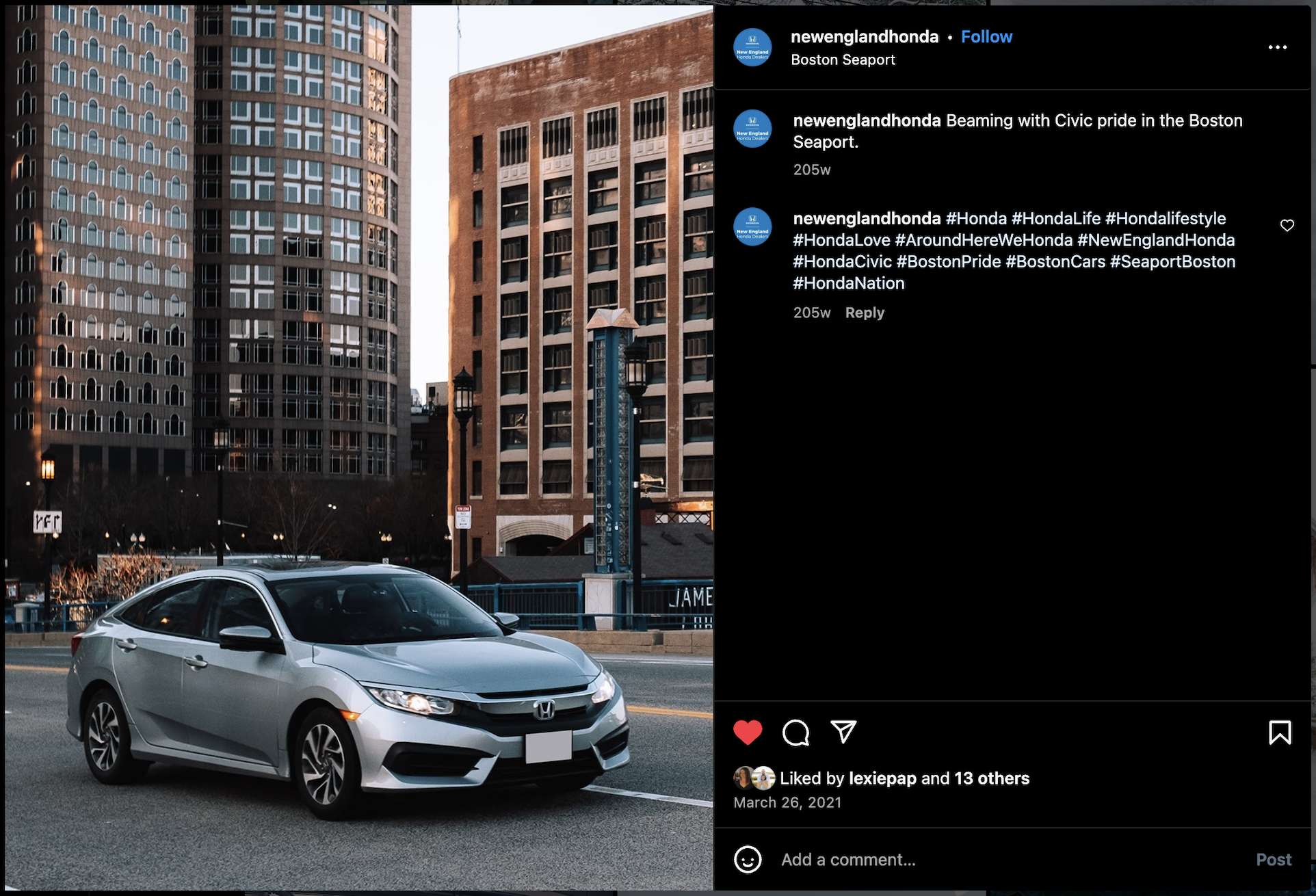Open #BostonPride hashtag
Screen dimensions: 1316x896
(x=949, y=262)
